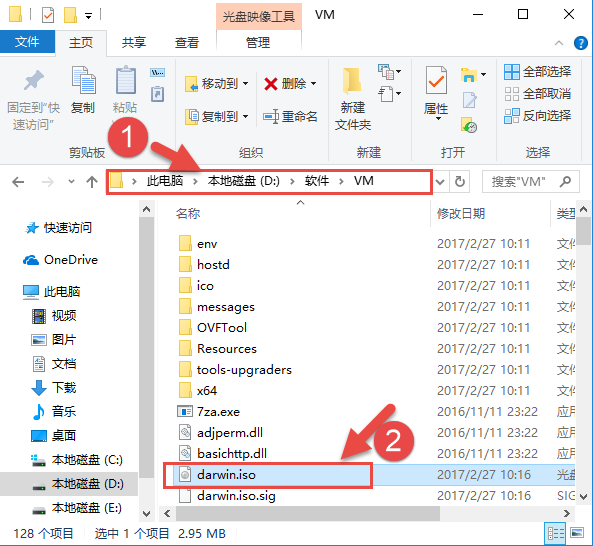Switch to large icons view in status bar

(577, 533)
